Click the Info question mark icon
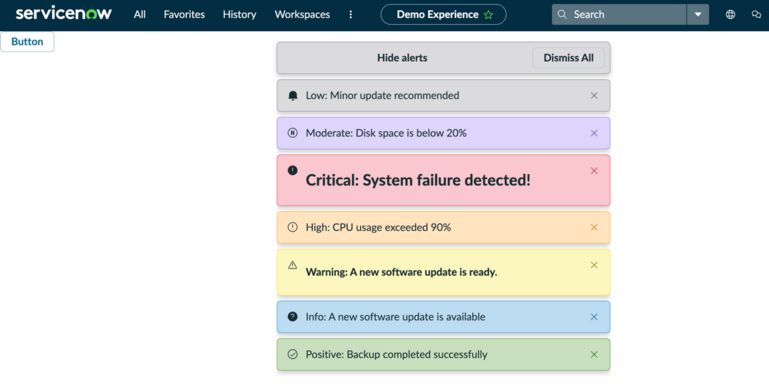Screen dimensions: 769x388 pos(293,317)
